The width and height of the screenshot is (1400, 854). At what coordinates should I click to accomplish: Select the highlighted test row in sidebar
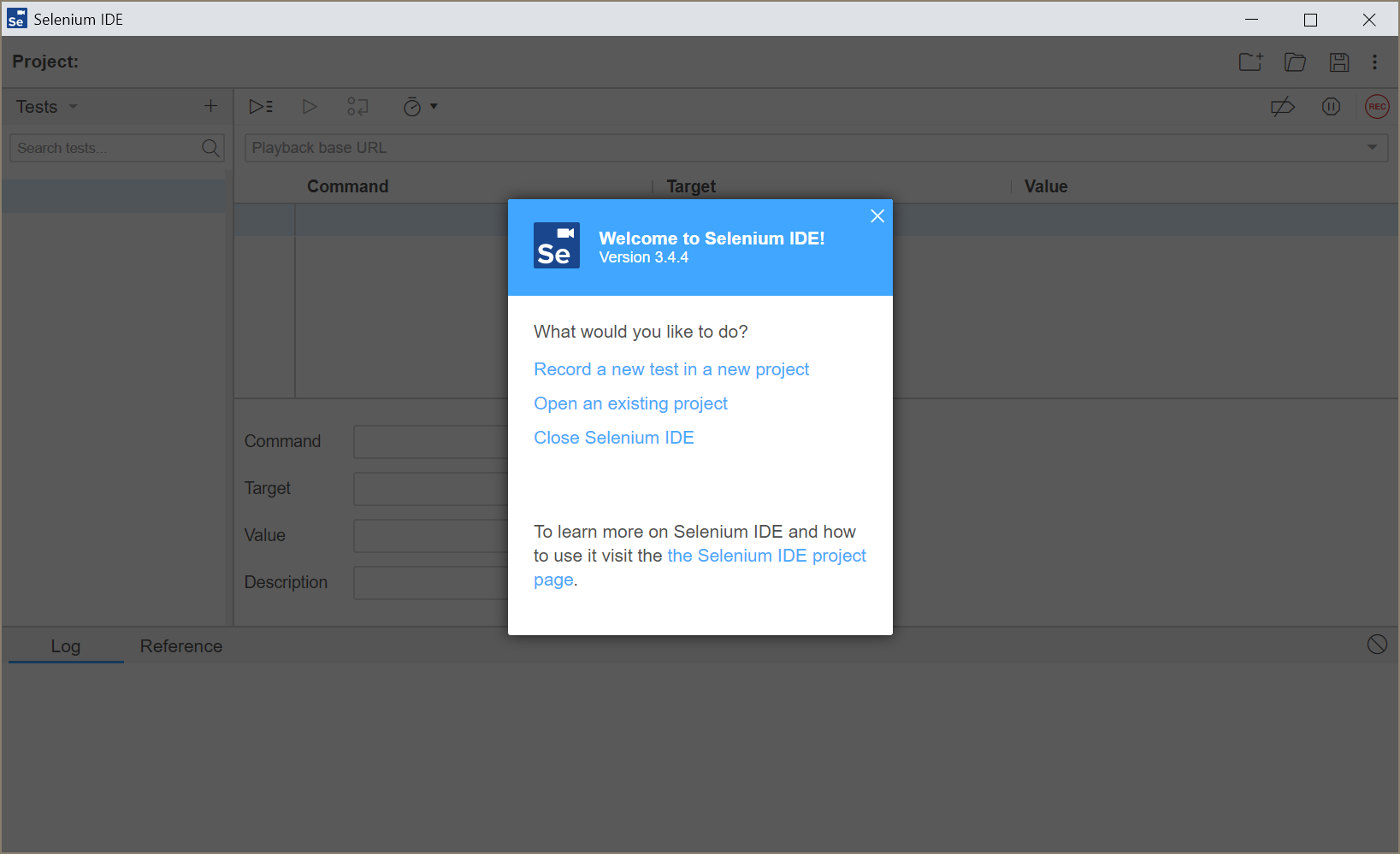pyautogui.click(x=114, y=196)
